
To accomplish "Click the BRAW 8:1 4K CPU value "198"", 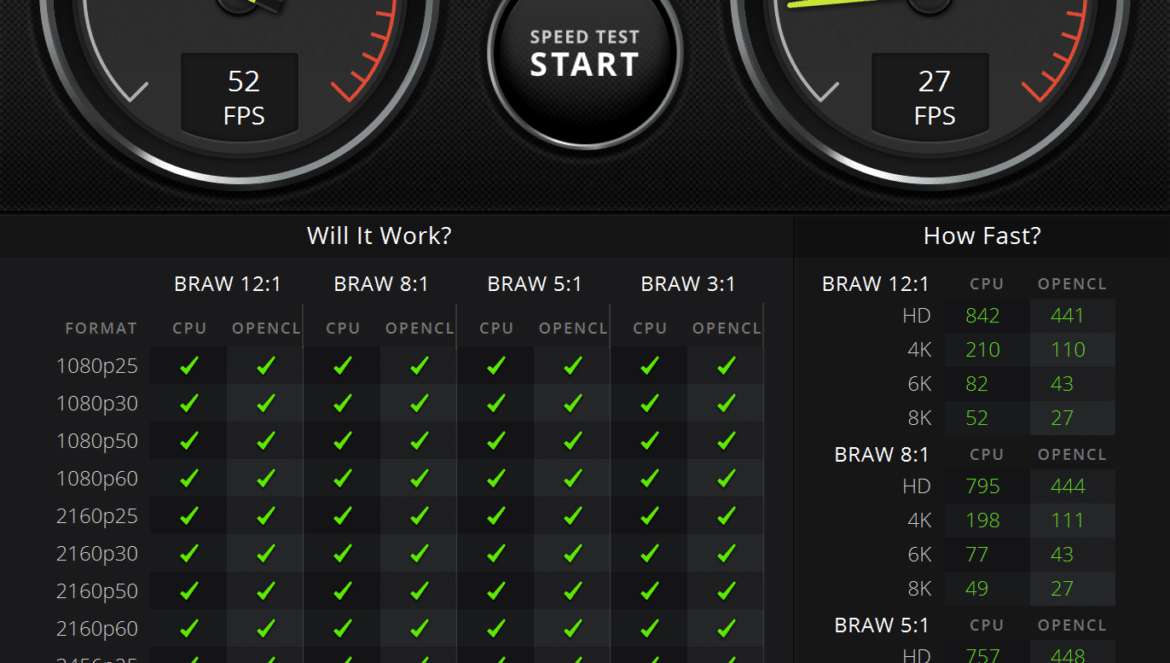I will click(x=982, y=521).
